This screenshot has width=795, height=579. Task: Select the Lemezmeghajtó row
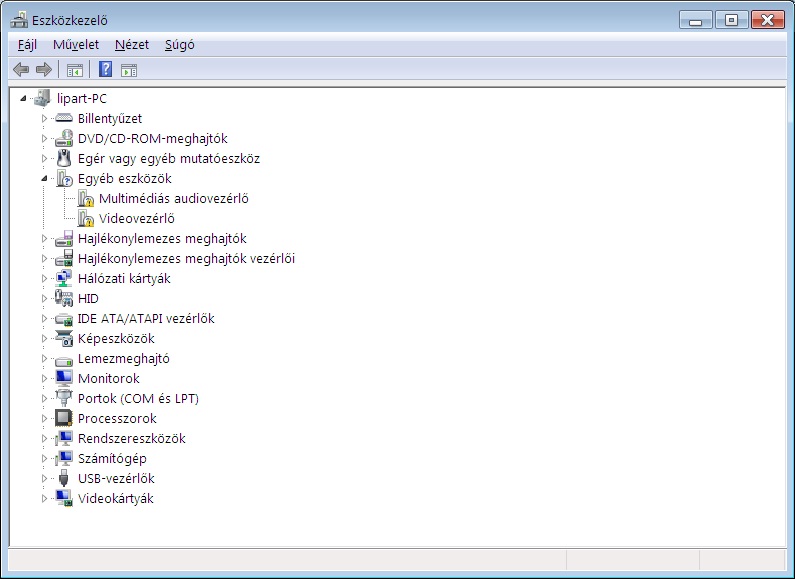124,358
